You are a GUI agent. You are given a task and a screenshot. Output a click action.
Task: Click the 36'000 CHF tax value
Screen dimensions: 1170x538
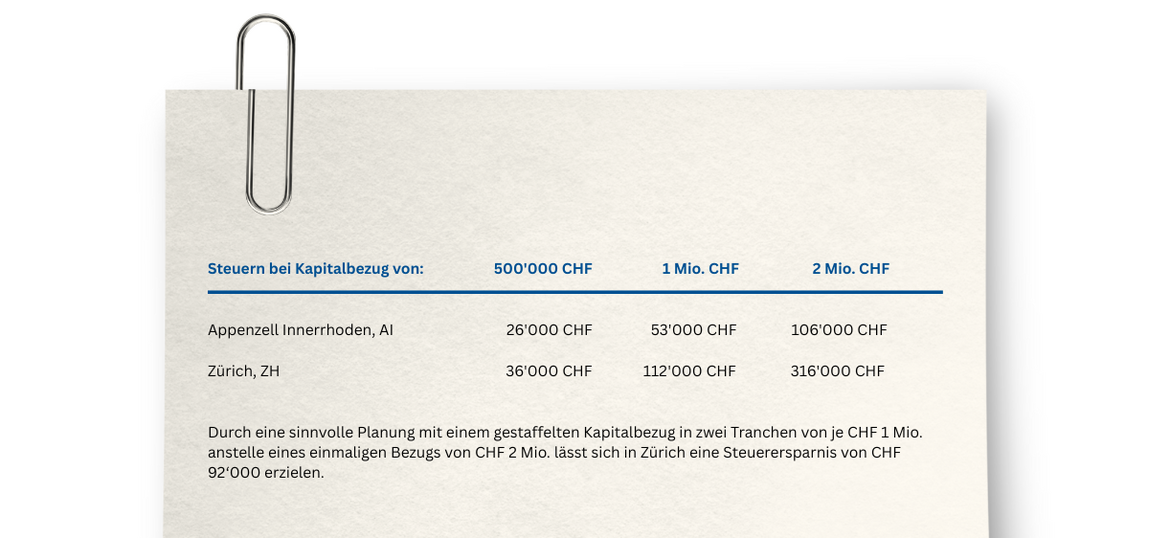pyautogui.click(x=549, y=371)
